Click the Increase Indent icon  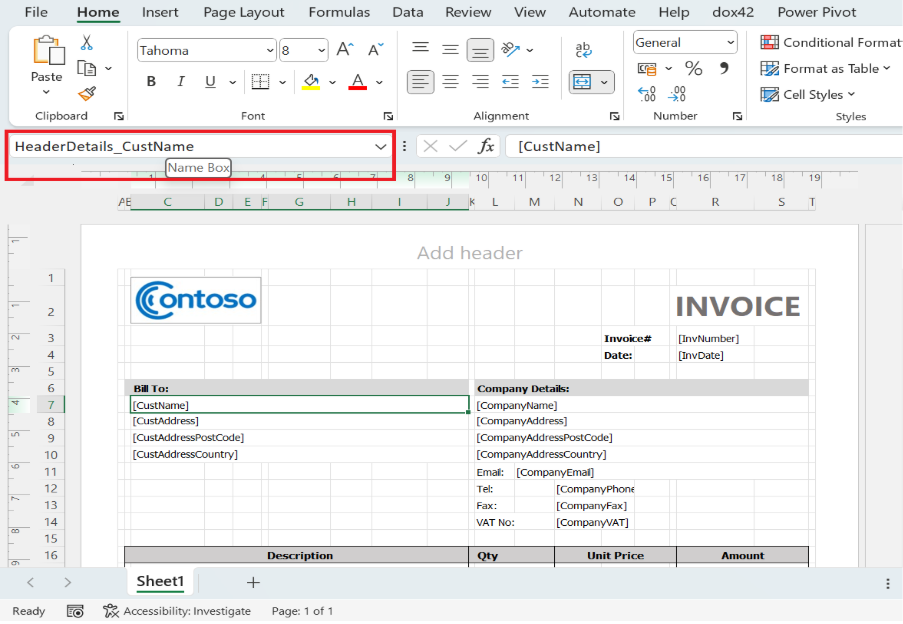[540, 82]
